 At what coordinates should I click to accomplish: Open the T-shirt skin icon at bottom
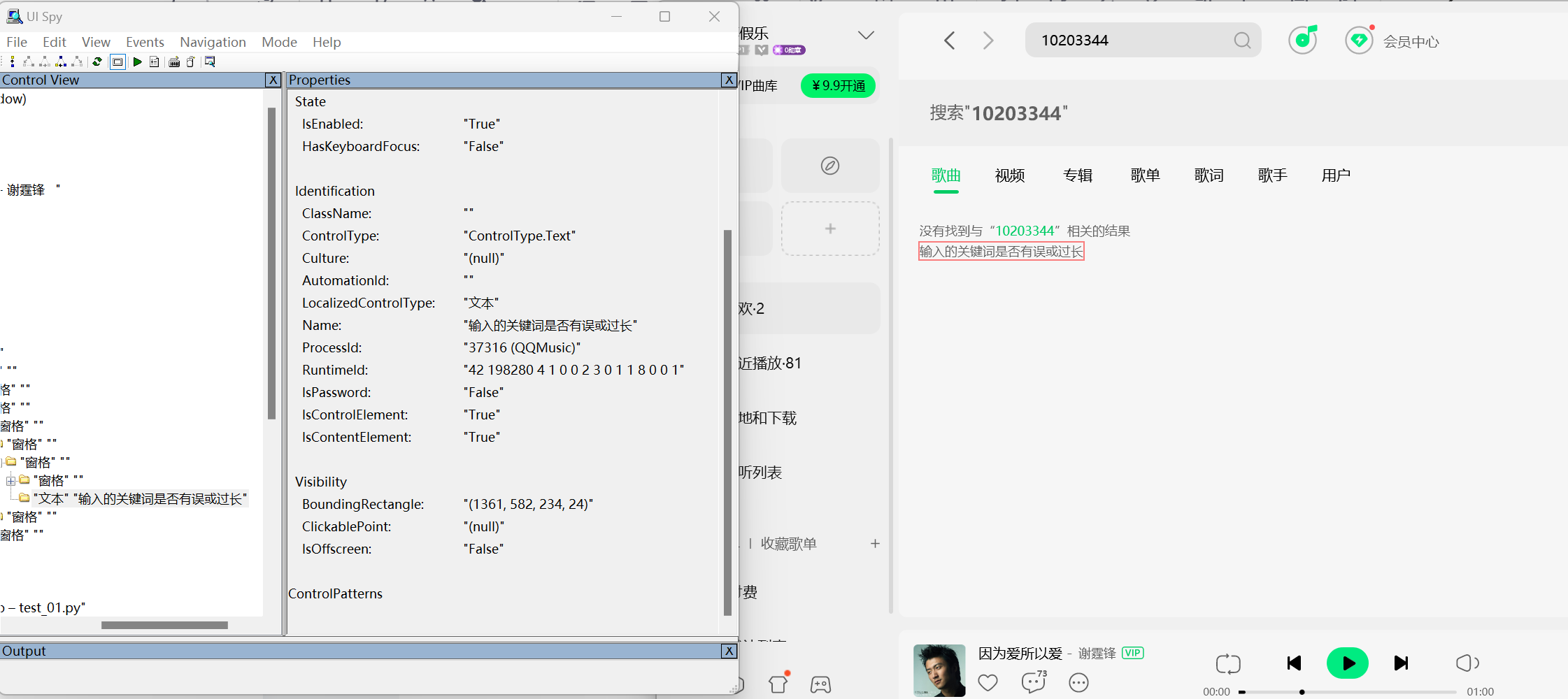point(778,683)
